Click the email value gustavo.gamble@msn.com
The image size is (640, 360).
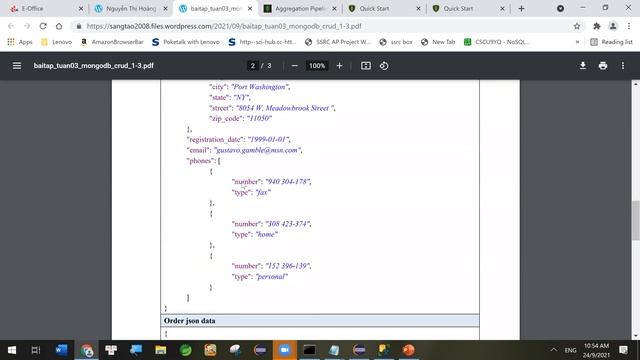click(258, 150)
